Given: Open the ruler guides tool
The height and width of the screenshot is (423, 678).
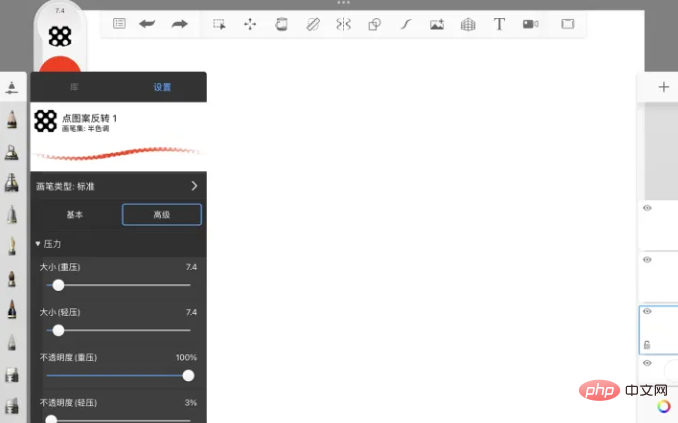Looking at the screenshot, I should pyautogui.click(x=313, y=24).
